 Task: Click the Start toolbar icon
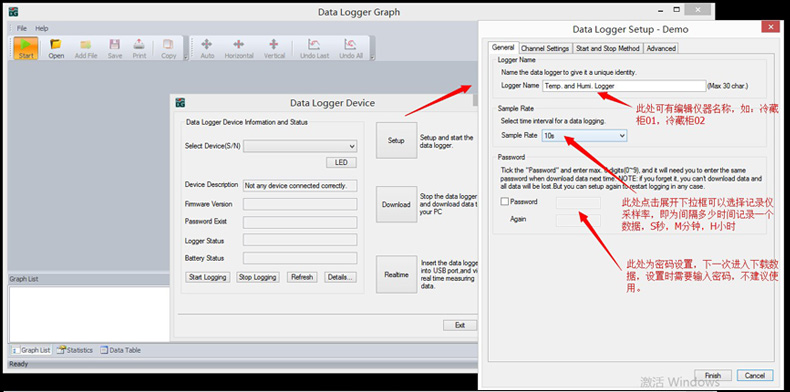(26, 48)
